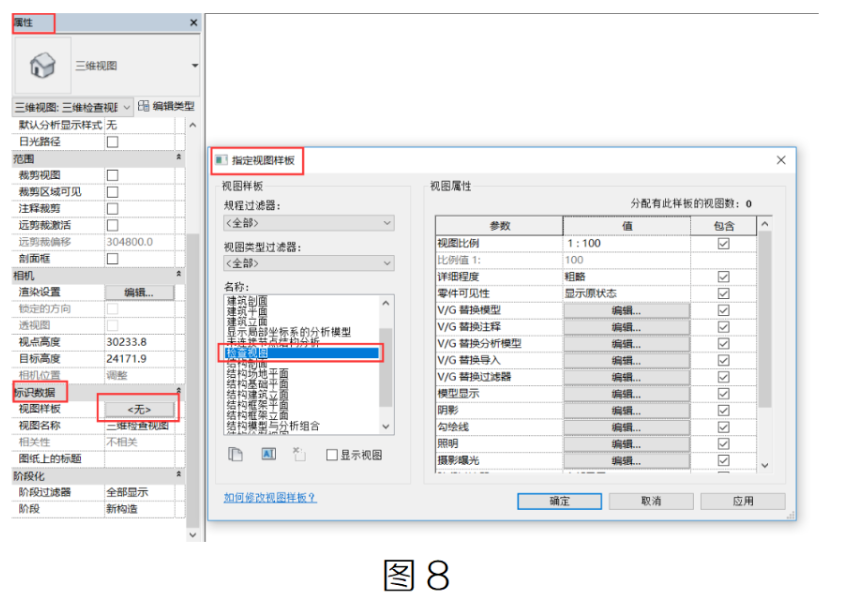The image size is (854, 595).
Task: Select 结构基础平面 in the template list
Action: coord(258,384)
